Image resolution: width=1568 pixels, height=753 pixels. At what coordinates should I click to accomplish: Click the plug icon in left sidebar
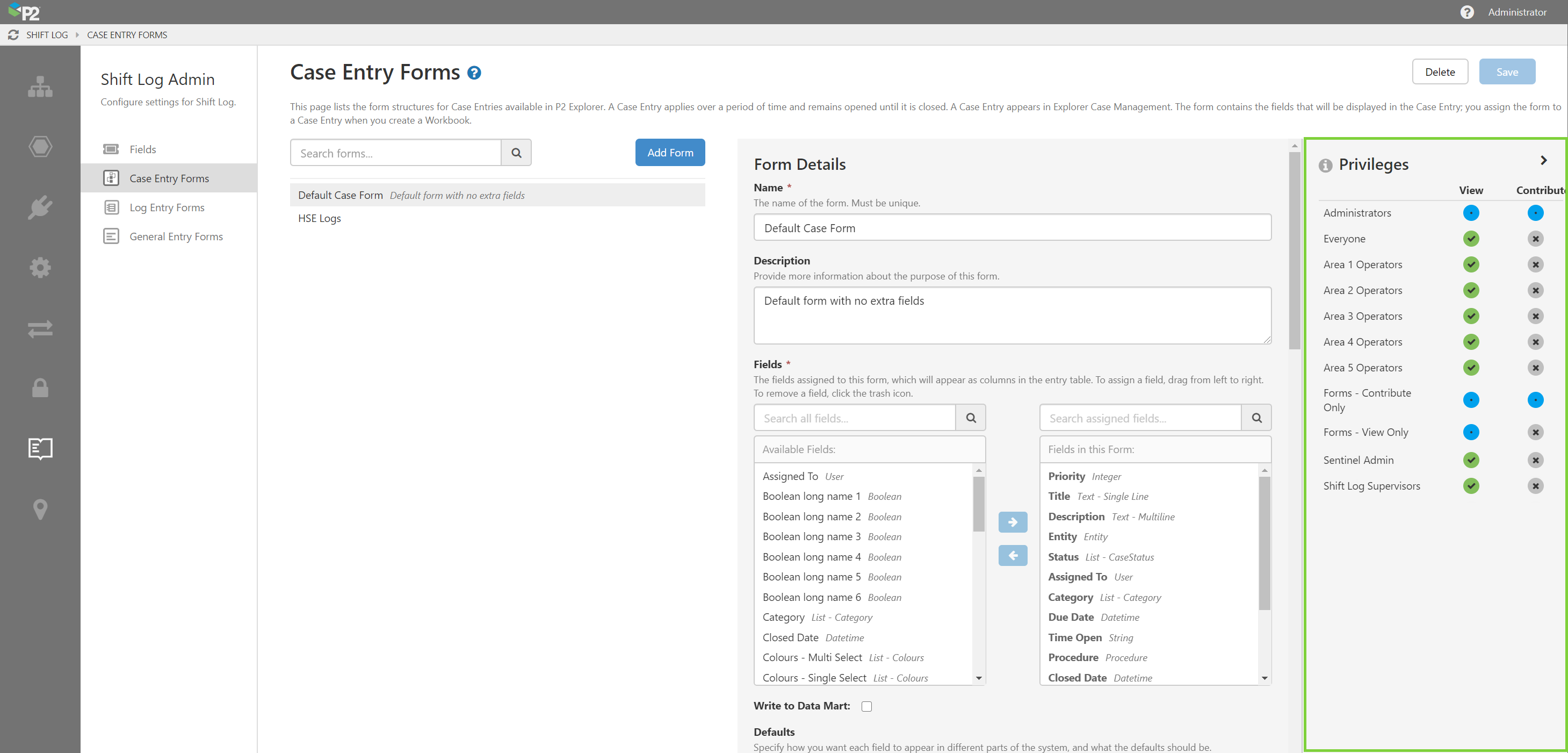coord(40,207)
